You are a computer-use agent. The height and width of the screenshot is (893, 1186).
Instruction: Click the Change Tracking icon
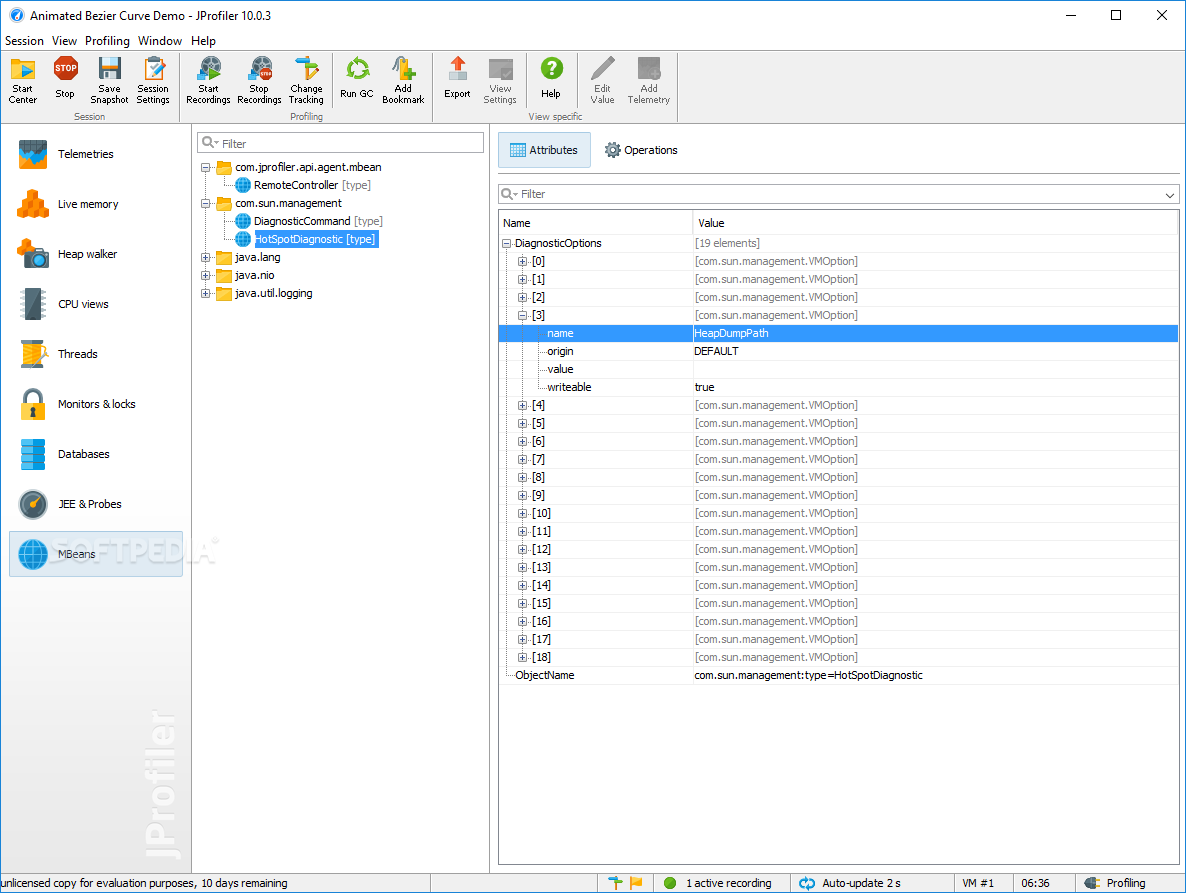click(x=306, y=69)
